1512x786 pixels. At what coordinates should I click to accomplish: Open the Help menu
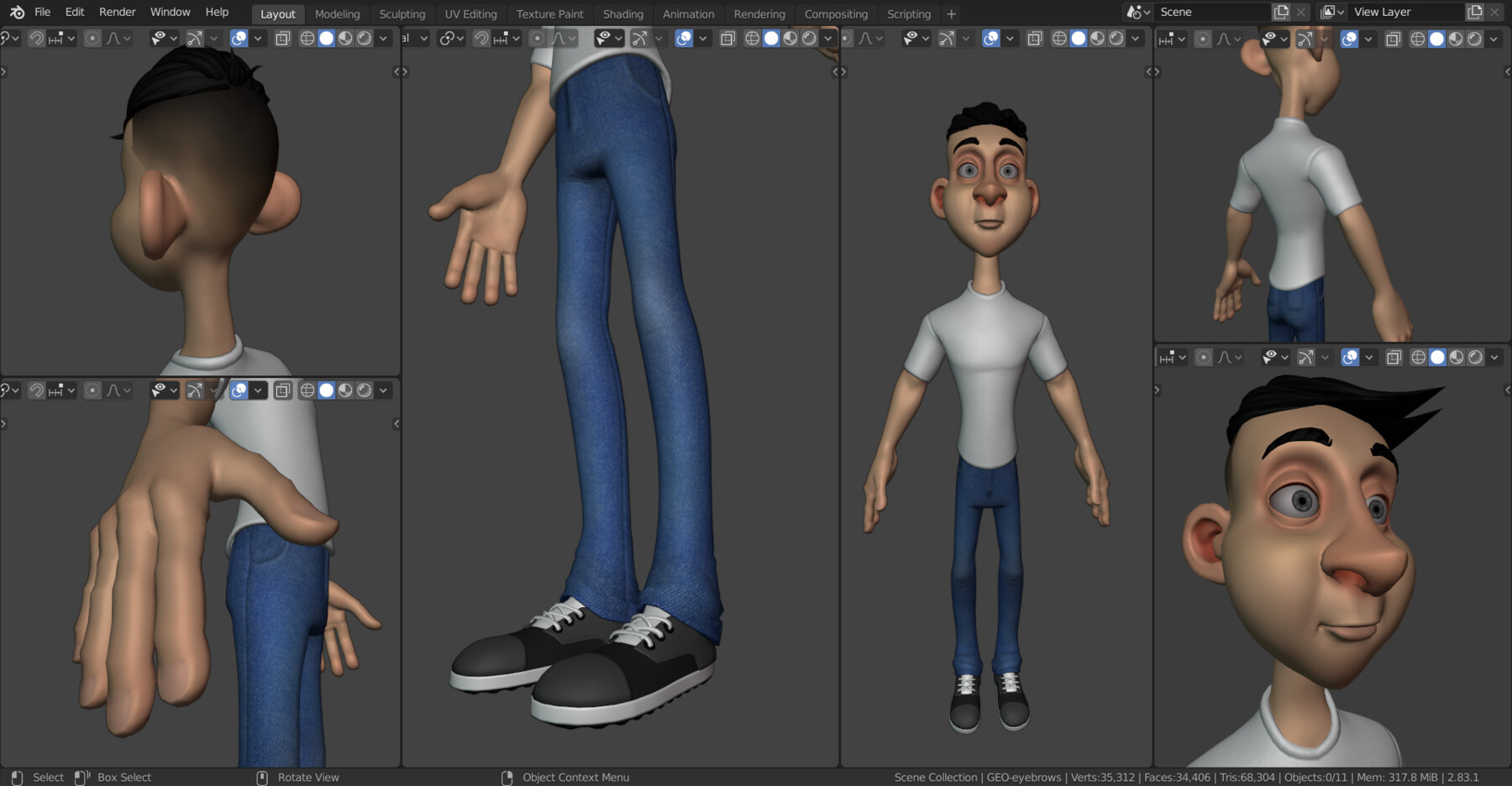point(217,13)
